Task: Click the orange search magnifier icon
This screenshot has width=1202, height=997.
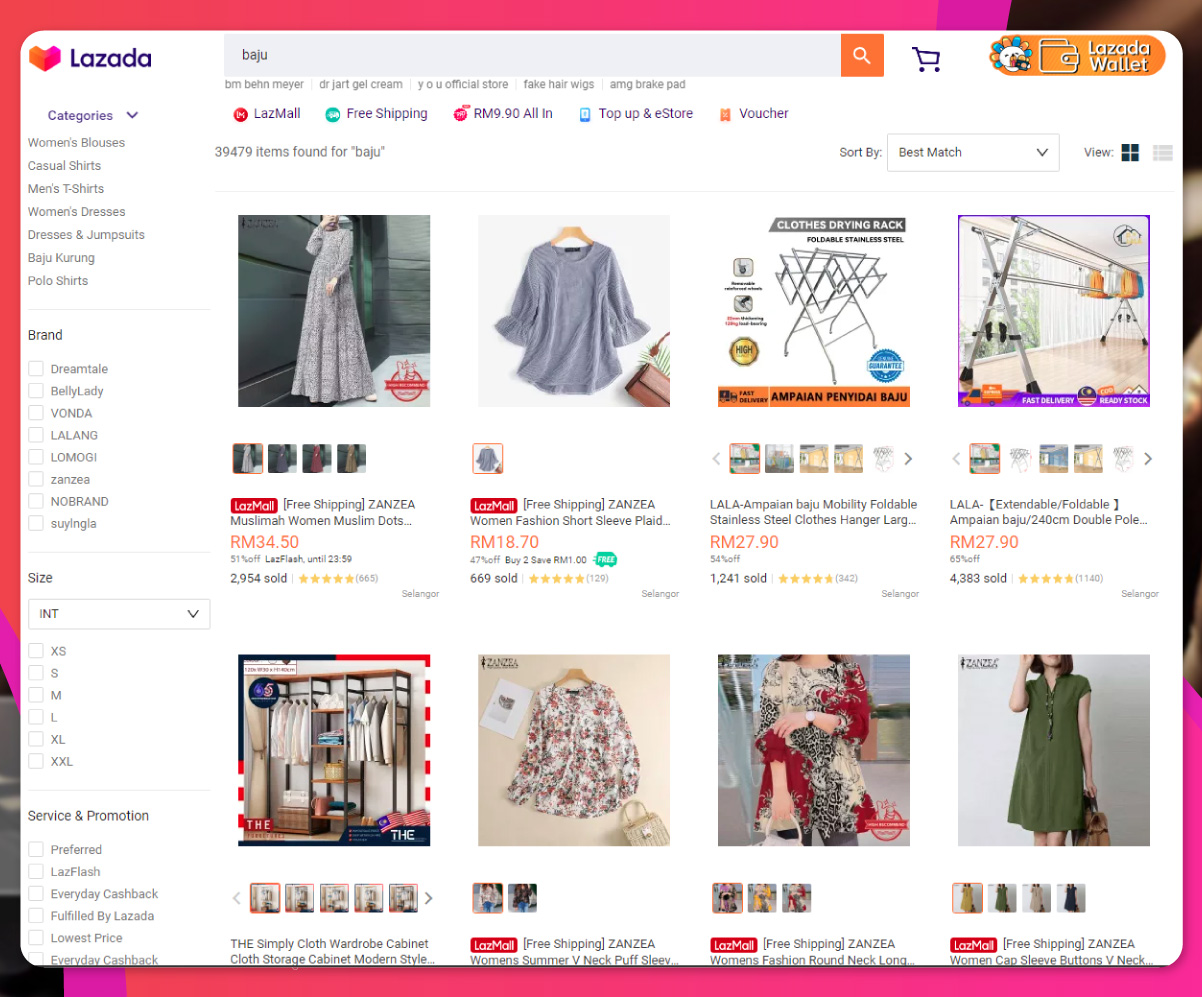Action: [x=861, y=55]
